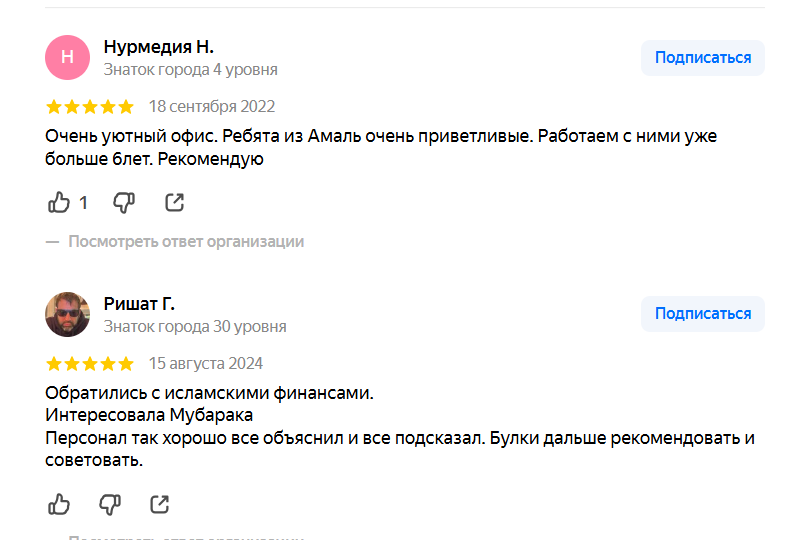This screenshot has width=797, height=540.
Task: Like Нурмедия Н.'s review with thumbs up
Action: [59, 203]
